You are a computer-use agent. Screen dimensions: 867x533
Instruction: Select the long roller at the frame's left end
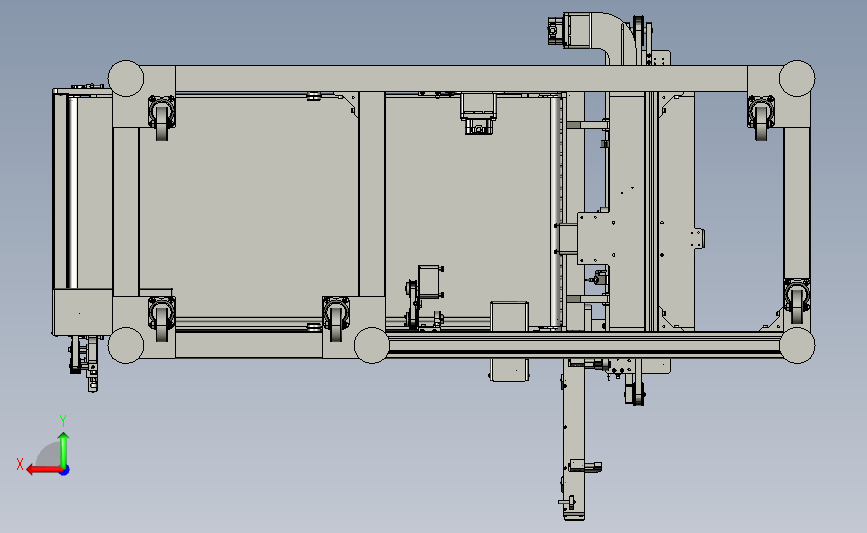[72, 191]
